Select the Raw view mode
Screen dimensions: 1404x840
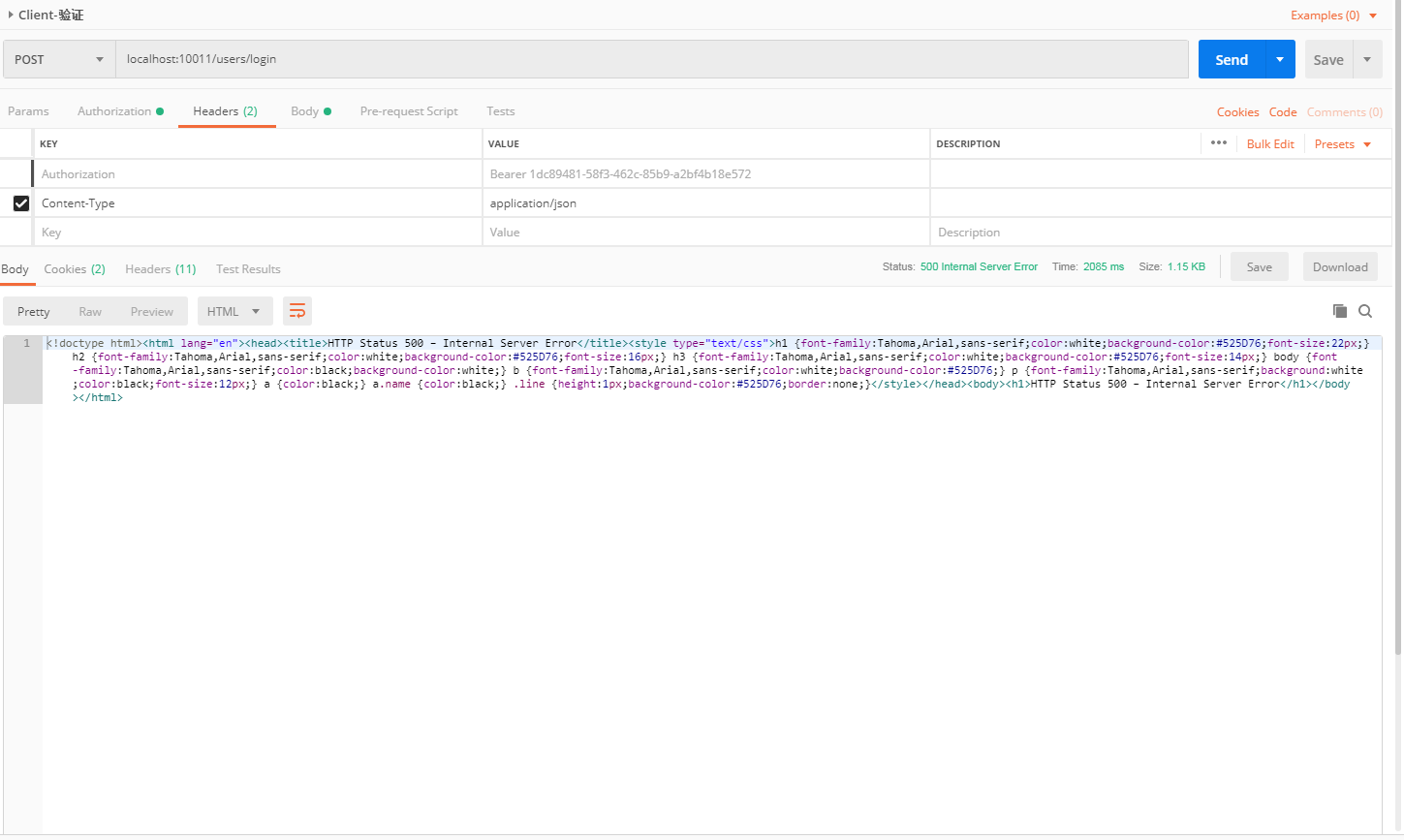pyautogui.click(x=90, y=311)
